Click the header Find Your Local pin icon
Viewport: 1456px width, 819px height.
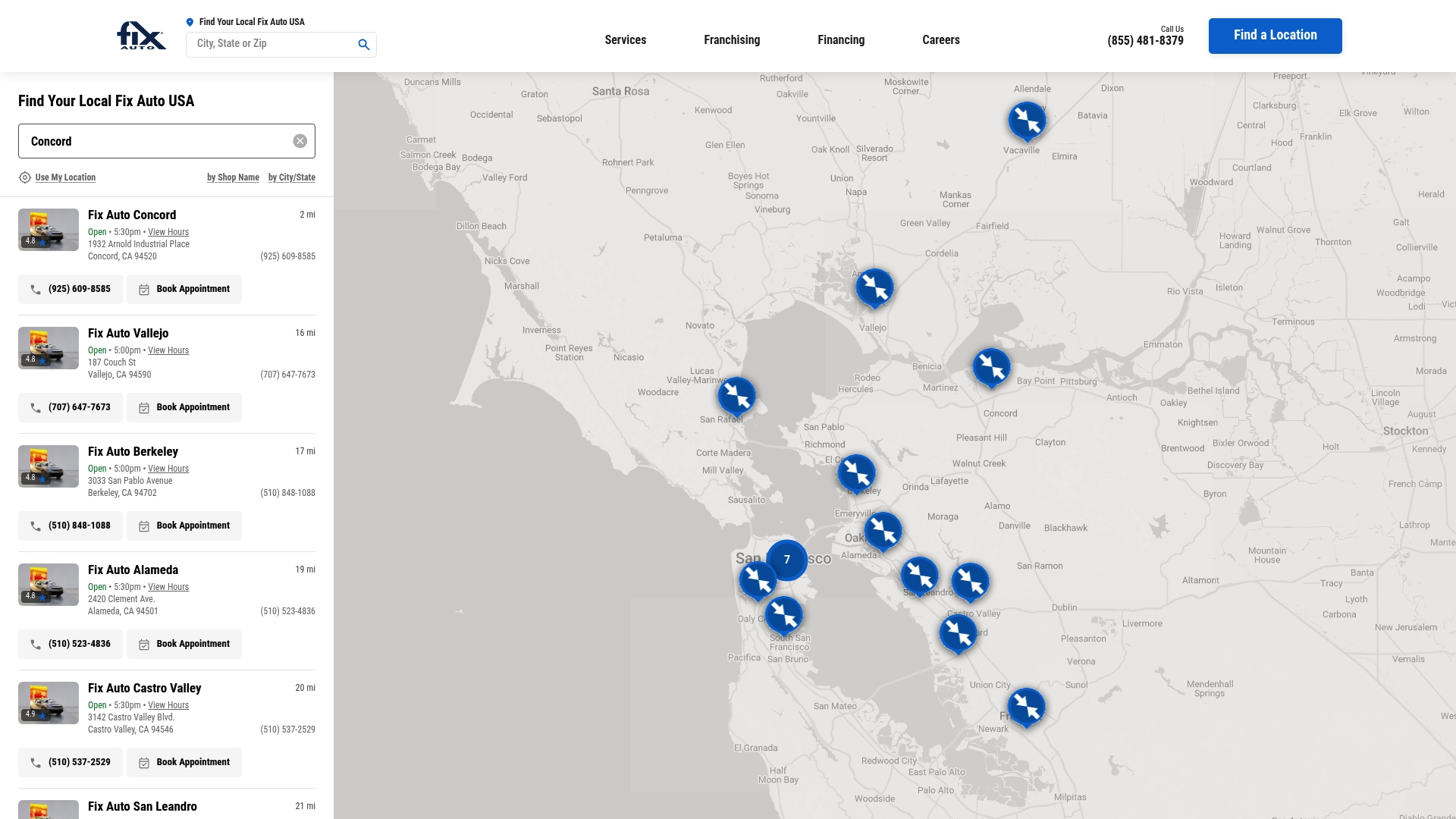pos(190,22)
